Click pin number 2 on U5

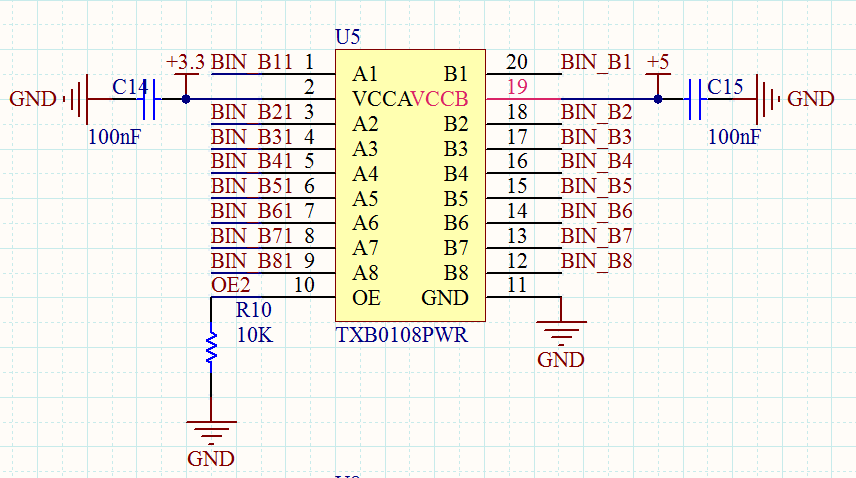(309, 87)
